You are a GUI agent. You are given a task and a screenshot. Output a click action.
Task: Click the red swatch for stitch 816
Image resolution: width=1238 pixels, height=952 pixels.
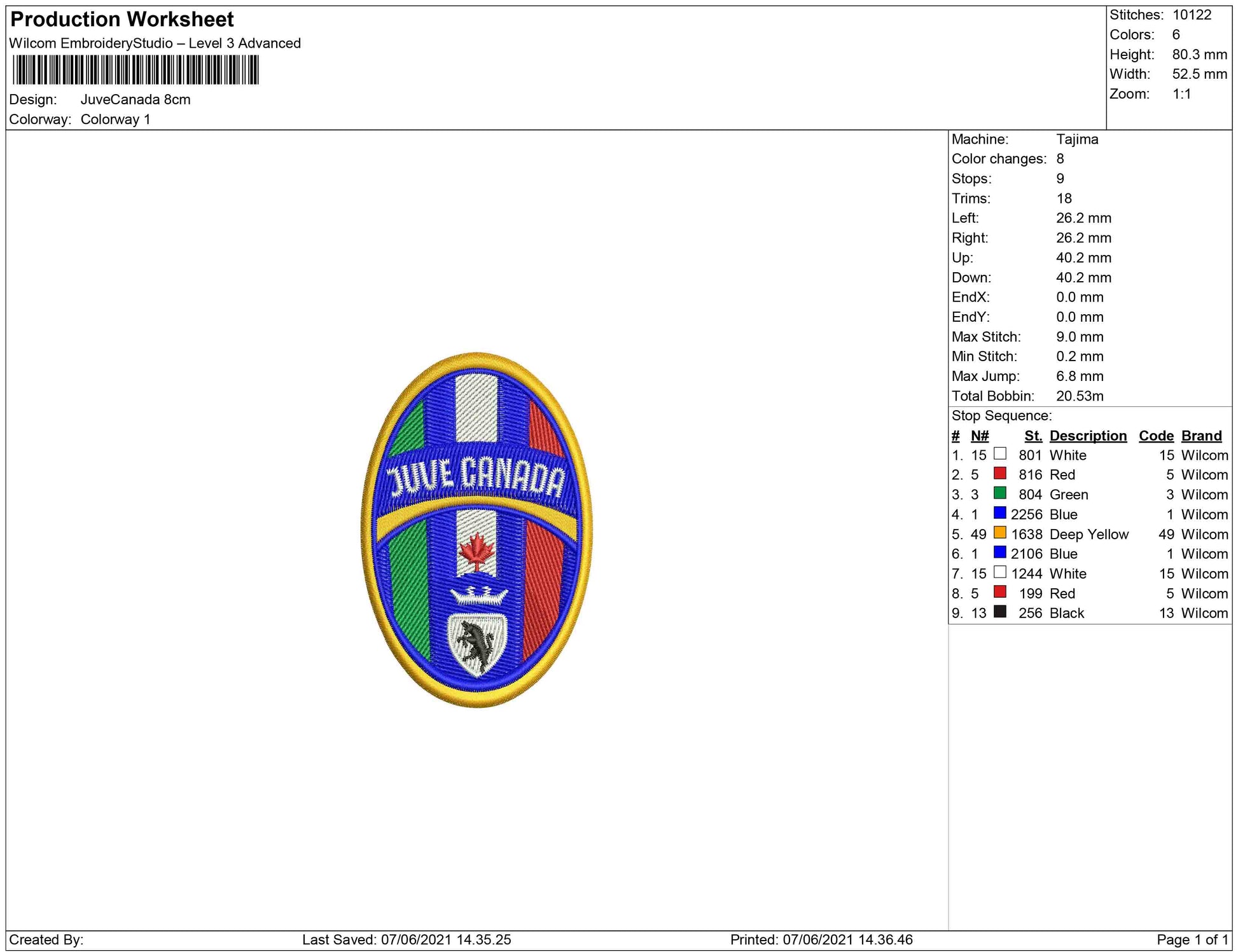(x=1000, y=474)
